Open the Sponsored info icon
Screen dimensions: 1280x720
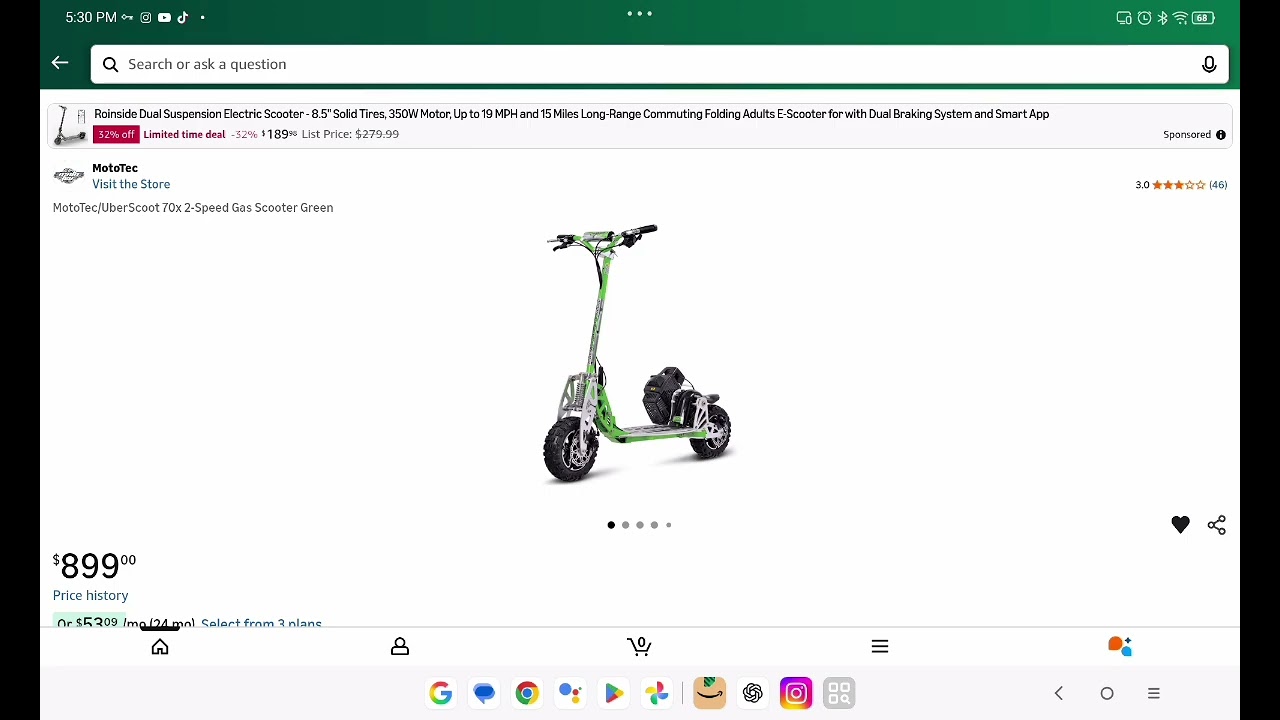(x=1220, y=135)
